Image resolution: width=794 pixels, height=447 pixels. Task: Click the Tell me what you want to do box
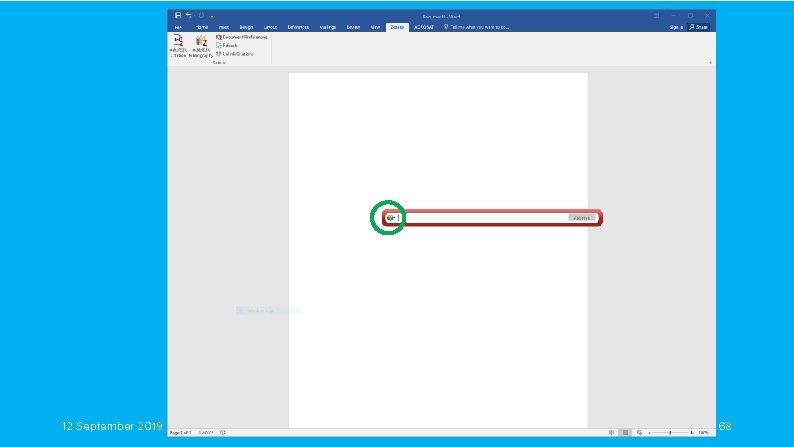(x=477, y=27)
